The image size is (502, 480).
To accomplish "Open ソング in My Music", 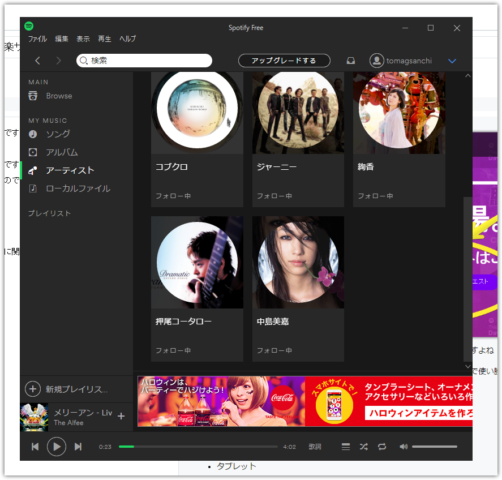I will (58, 134).
